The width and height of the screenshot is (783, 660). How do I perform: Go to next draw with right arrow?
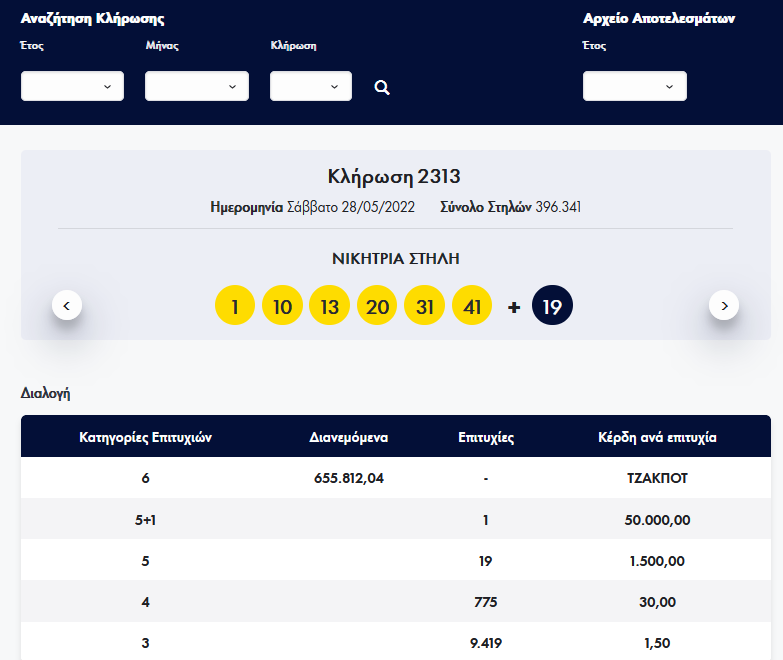[723, 305]
